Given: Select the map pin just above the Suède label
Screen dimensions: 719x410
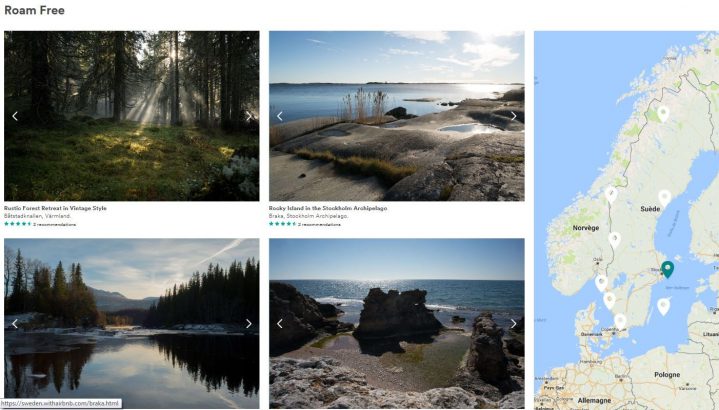Looking at the screenshot, I should click(664, 198).
